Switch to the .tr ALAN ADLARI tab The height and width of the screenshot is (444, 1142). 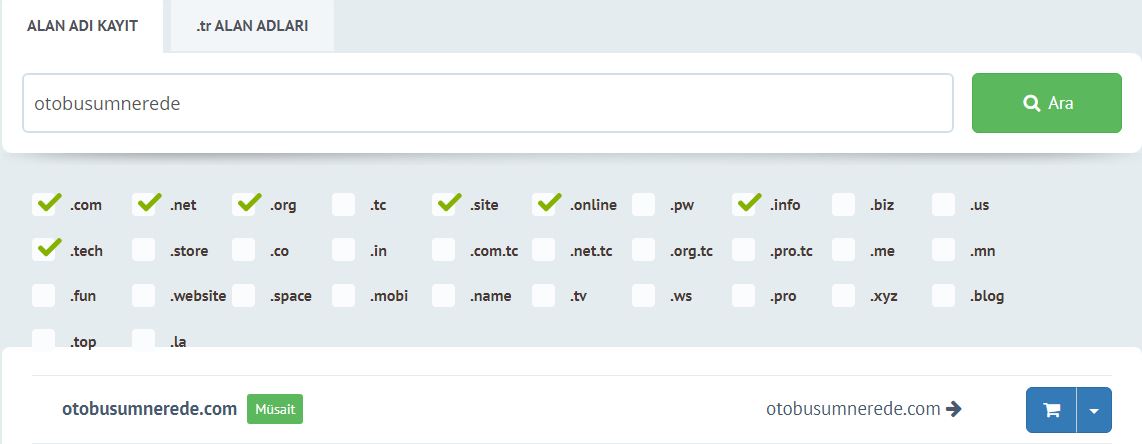click(x=252, y=25)
